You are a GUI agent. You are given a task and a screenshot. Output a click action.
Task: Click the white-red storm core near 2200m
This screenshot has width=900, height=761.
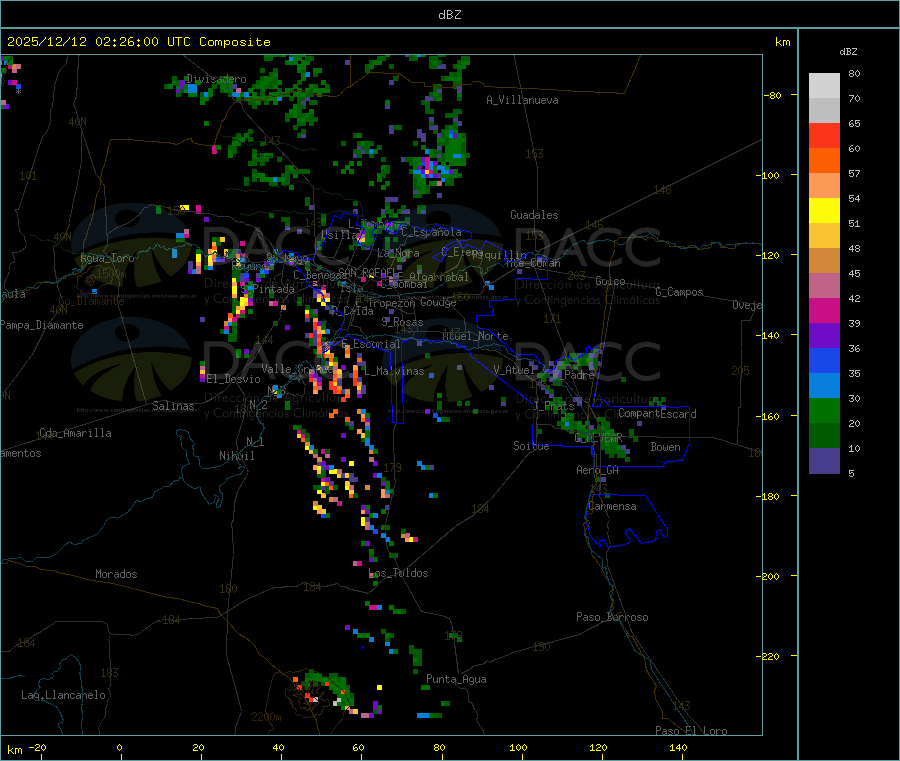[313, 696]
